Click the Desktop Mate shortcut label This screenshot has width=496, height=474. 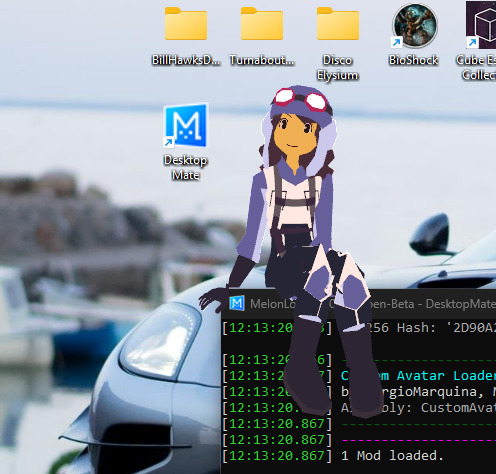coord(186,167)
